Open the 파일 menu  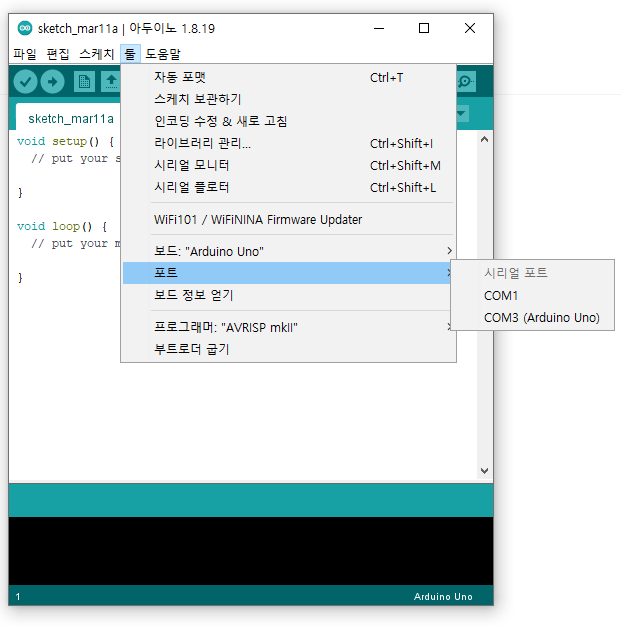click(x=25, y=54)
